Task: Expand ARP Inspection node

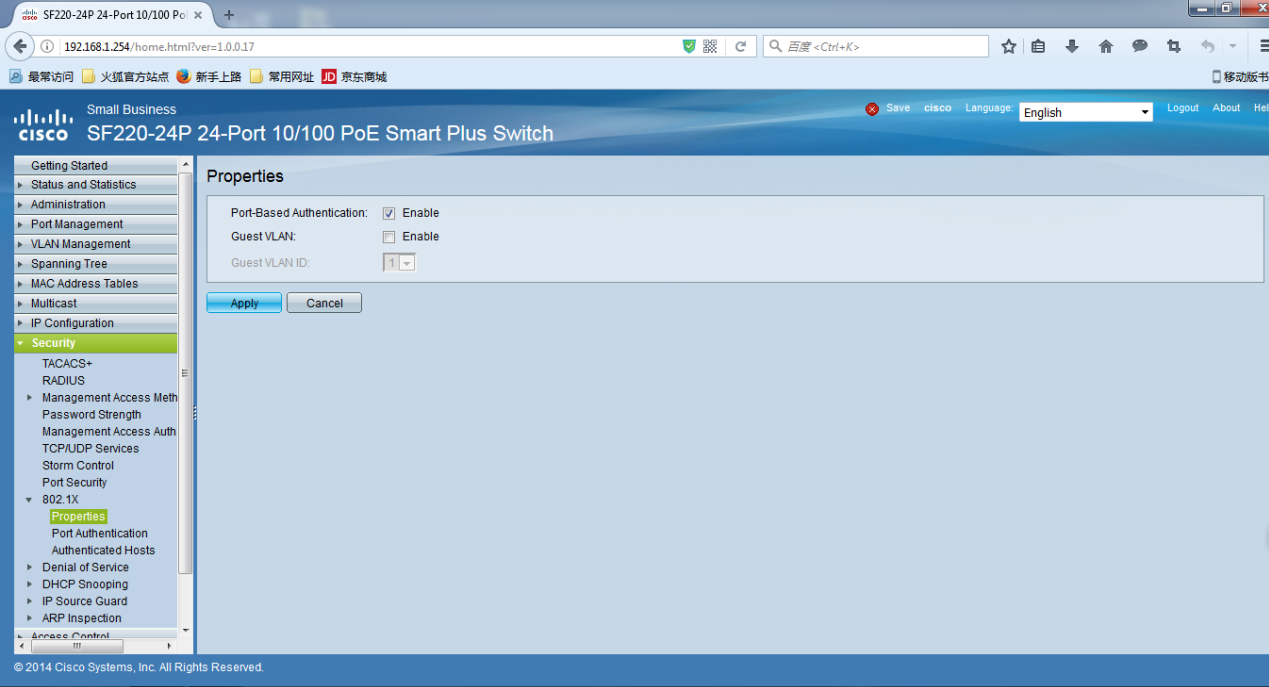Action: [x=29, y=619]
